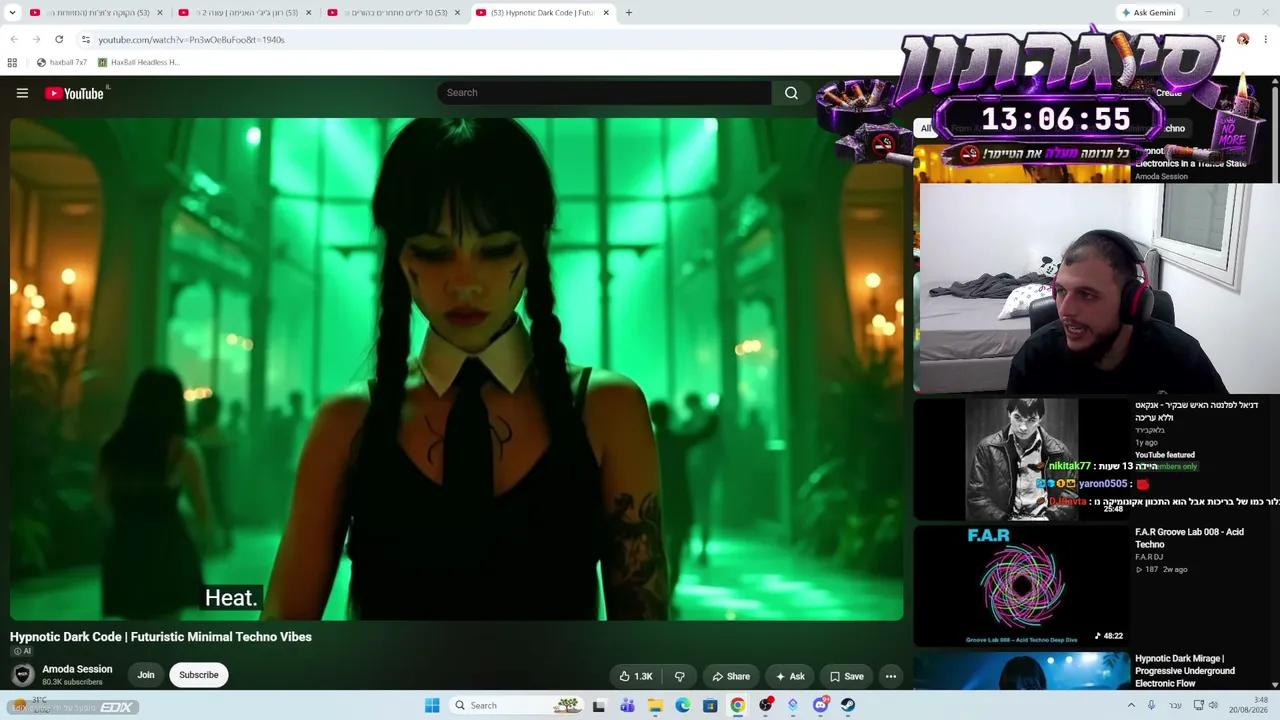Join the Amoda Session channel membership
The height and width of the screenshot is (720, 1280).
pyautogui.click(x=146, y=675)
